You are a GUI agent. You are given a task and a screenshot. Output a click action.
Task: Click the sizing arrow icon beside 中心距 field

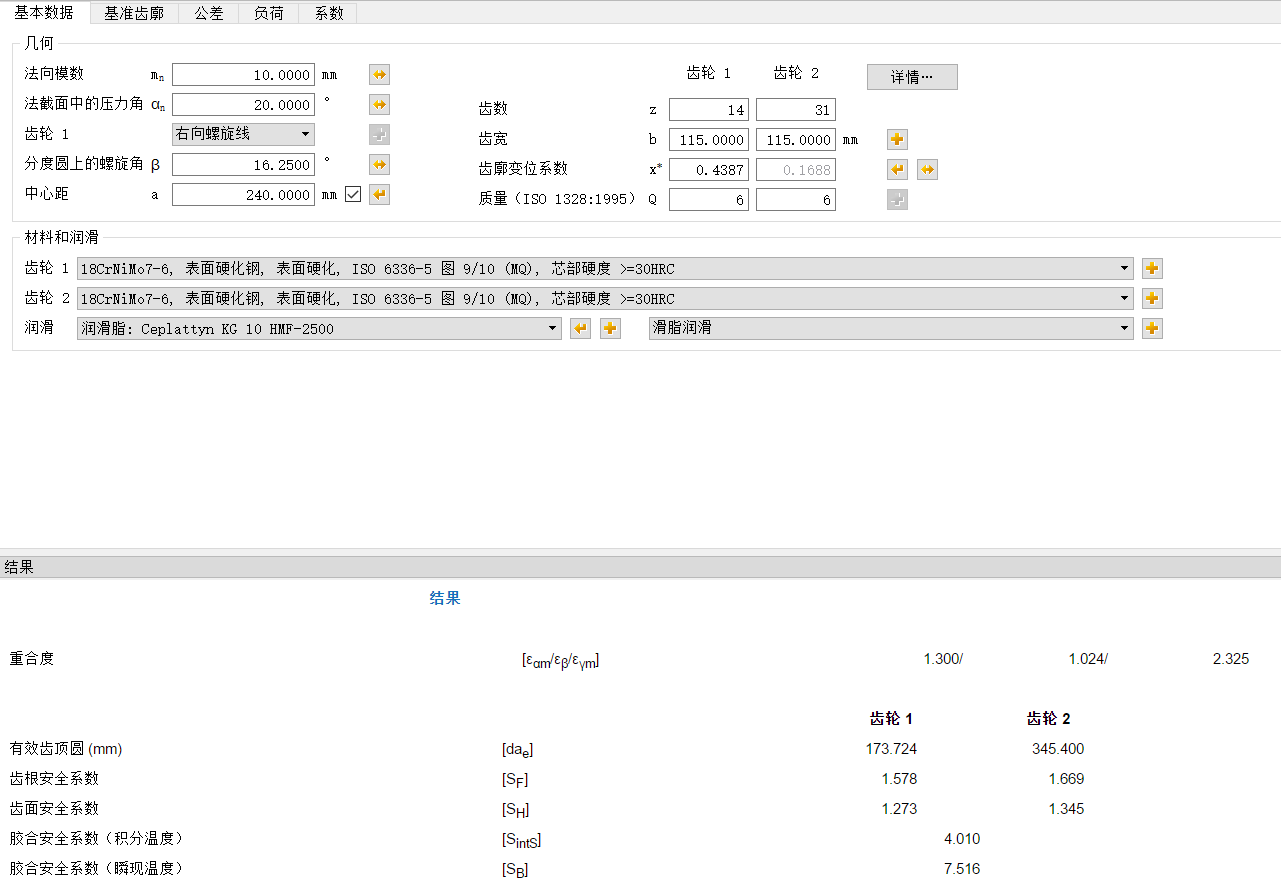point(379,195)
